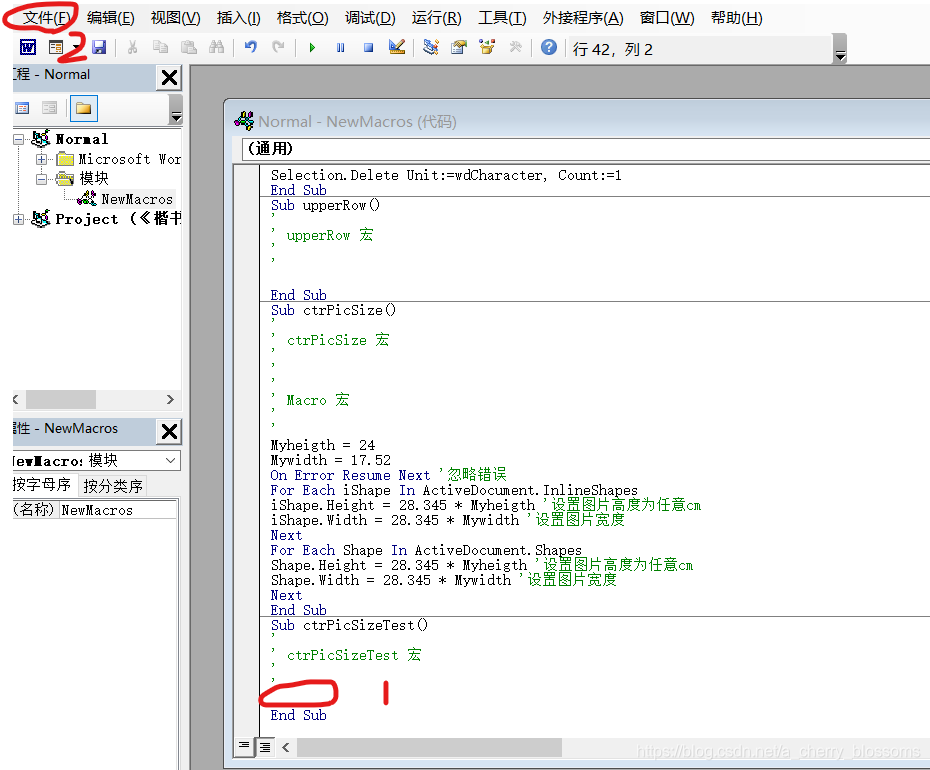Close the project explorer pane
Screen dimensions: 930x770
click(169, 77)
